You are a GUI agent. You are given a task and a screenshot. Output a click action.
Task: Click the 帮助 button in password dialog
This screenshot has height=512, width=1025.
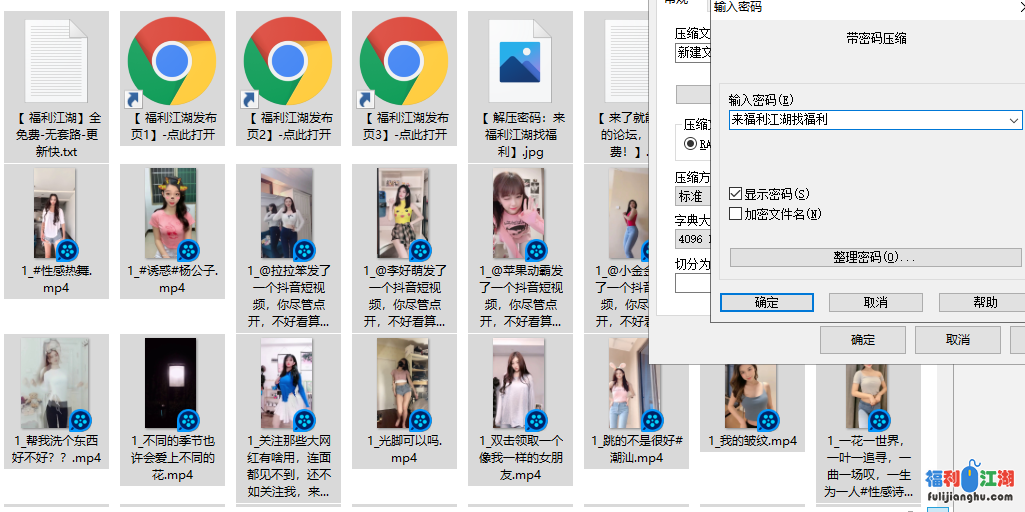point(984,302)
